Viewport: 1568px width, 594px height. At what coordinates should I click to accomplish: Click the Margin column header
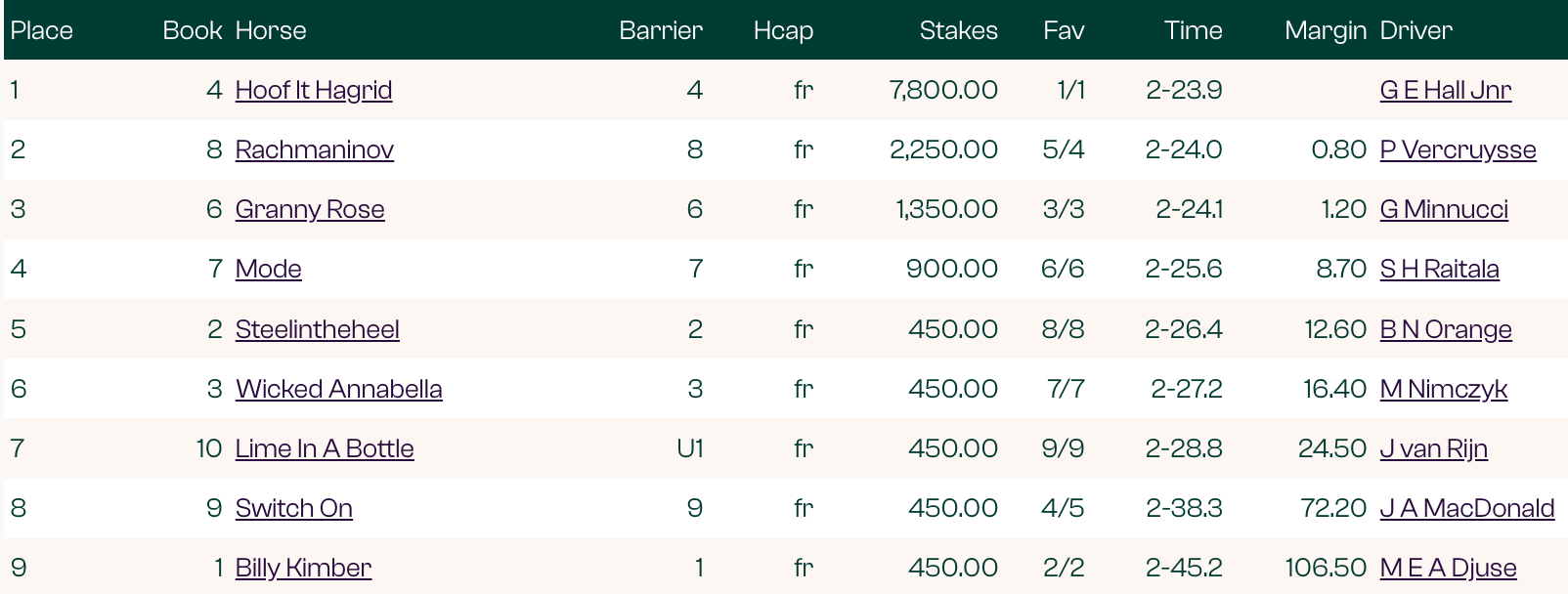coord(1325,30)
